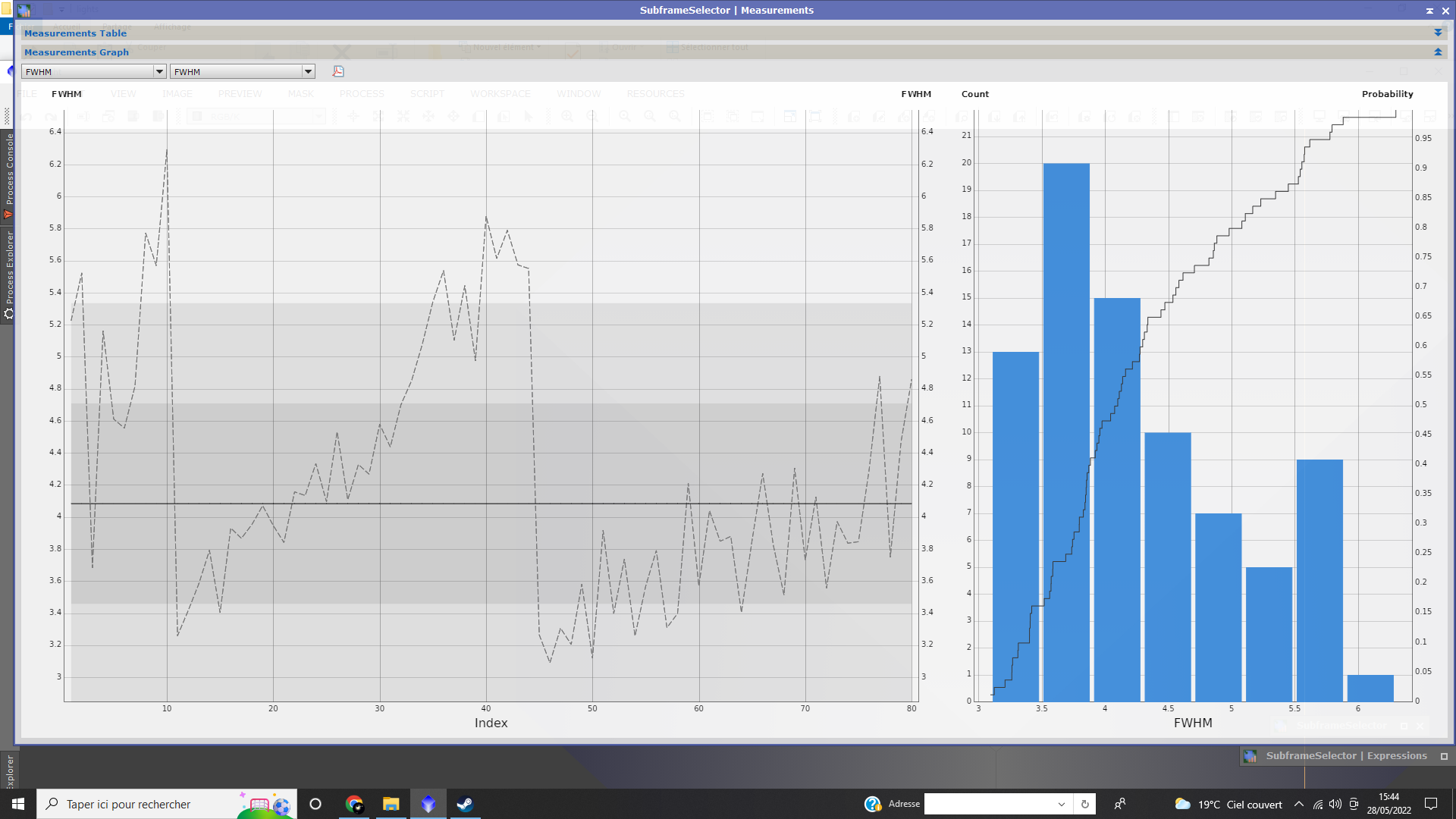The image size is (1456, 819).
Task: Open the Process Explorer side tab
Action: click(x=8, y=273)
